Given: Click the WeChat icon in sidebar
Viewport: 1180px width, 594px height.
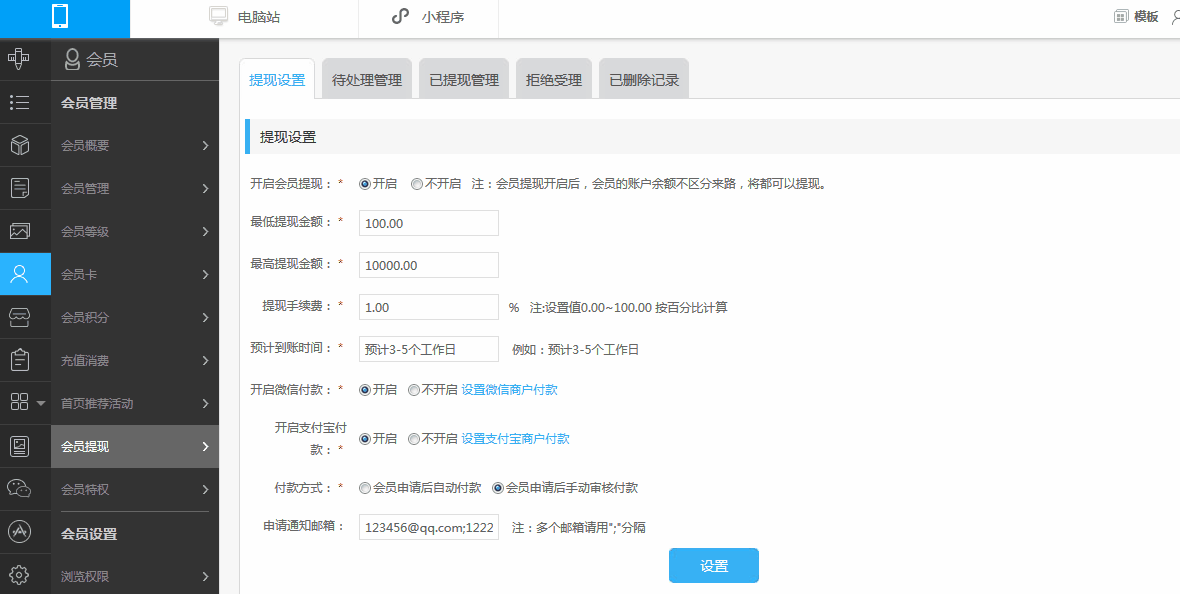Looking at the screenshot, I should (19, 488).
